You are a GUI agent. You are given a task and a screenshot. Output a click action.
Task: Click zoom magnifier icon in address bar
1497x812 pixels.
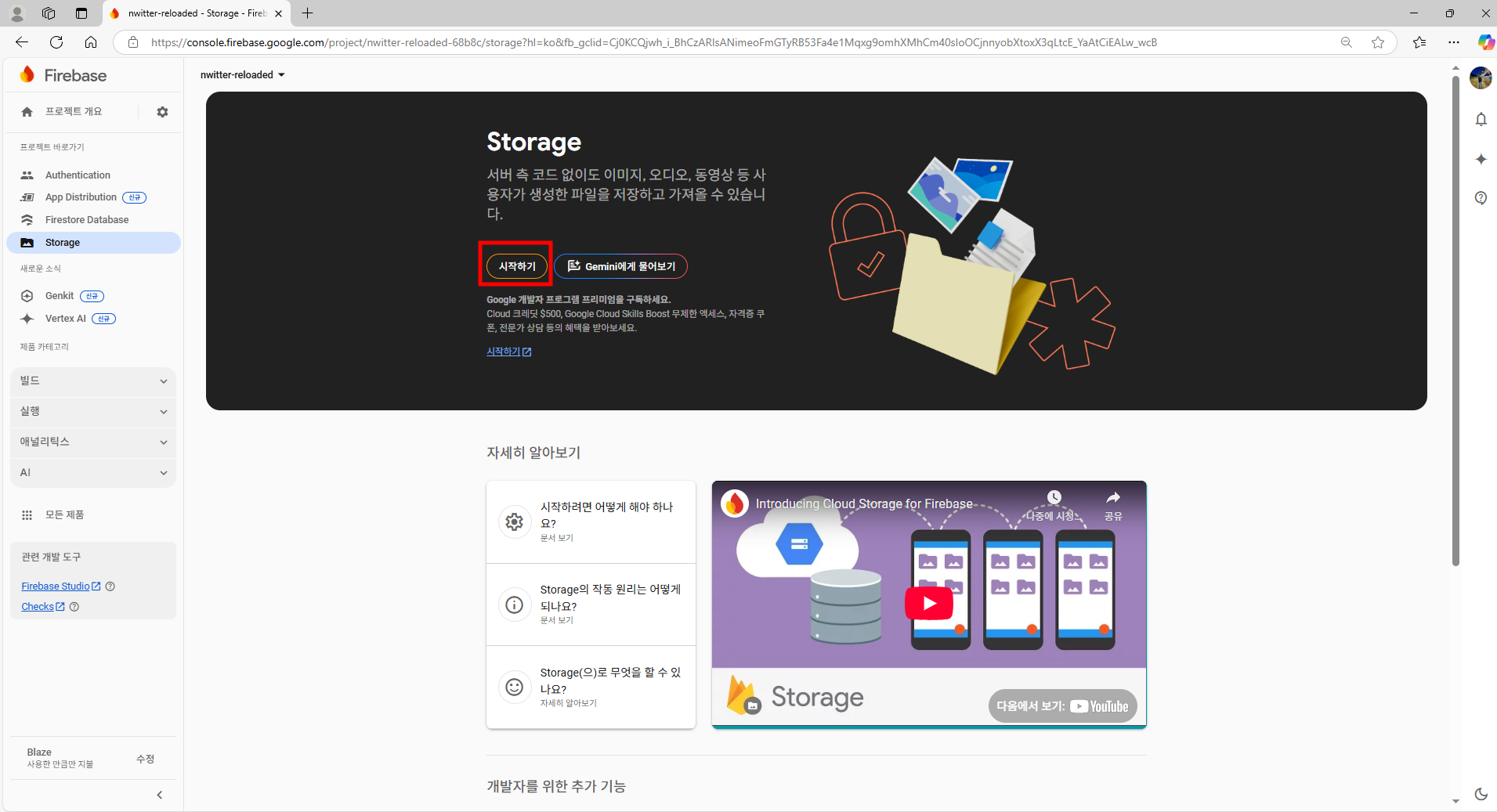(1347, 42)
